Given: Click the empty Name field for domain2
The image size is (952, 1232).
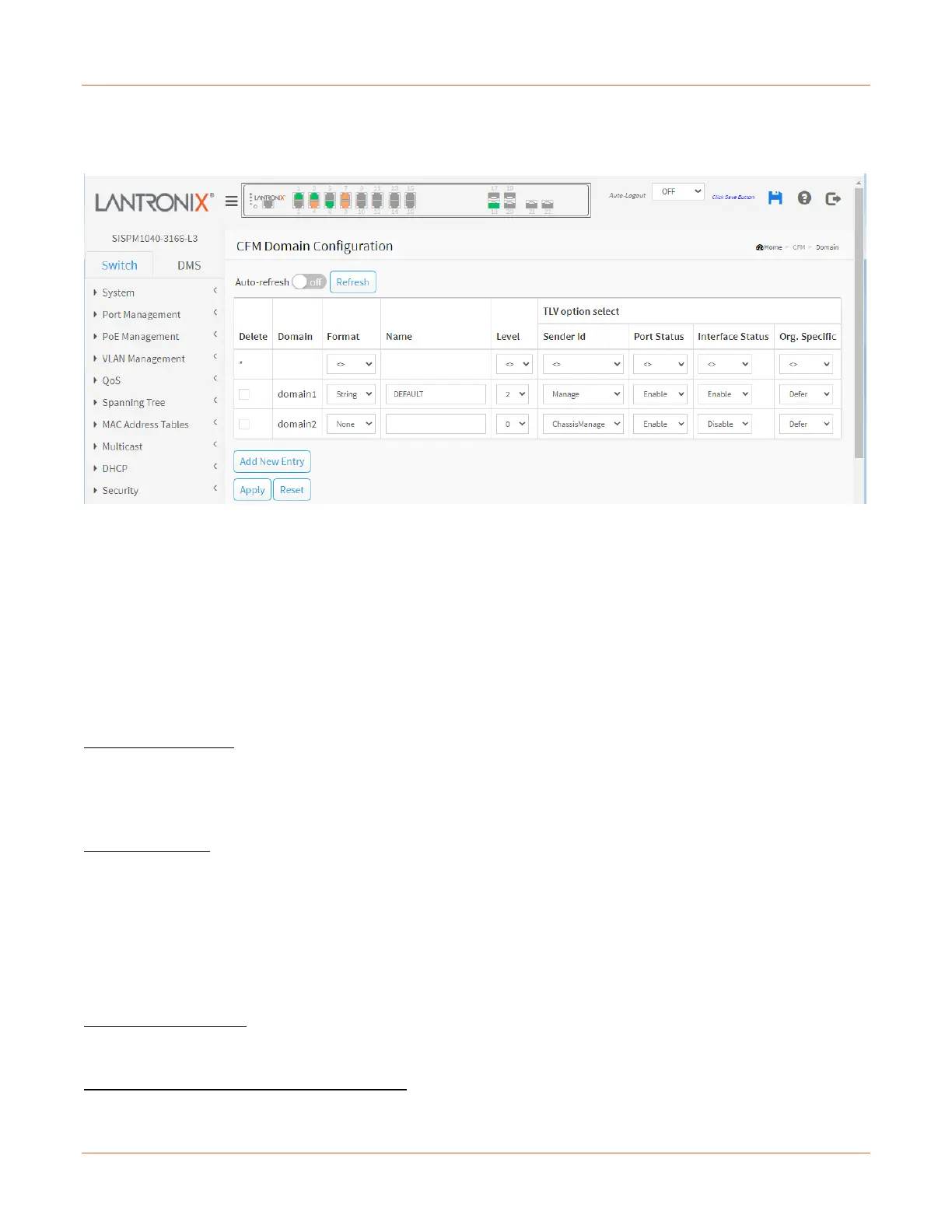Looking at the screenshot, I should [x=436, y=424].
